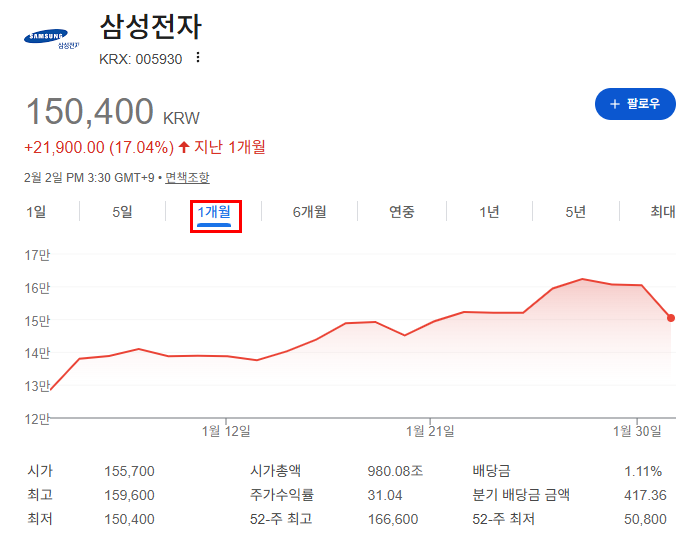Select the 5일 range tab
This screenshot has width=688, height=542.
pos(122,212)
